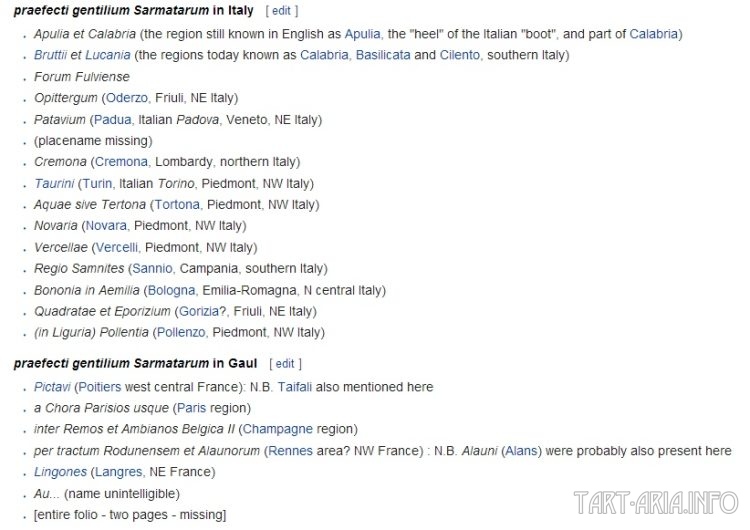Open the Apulia link

pos(363,34)
